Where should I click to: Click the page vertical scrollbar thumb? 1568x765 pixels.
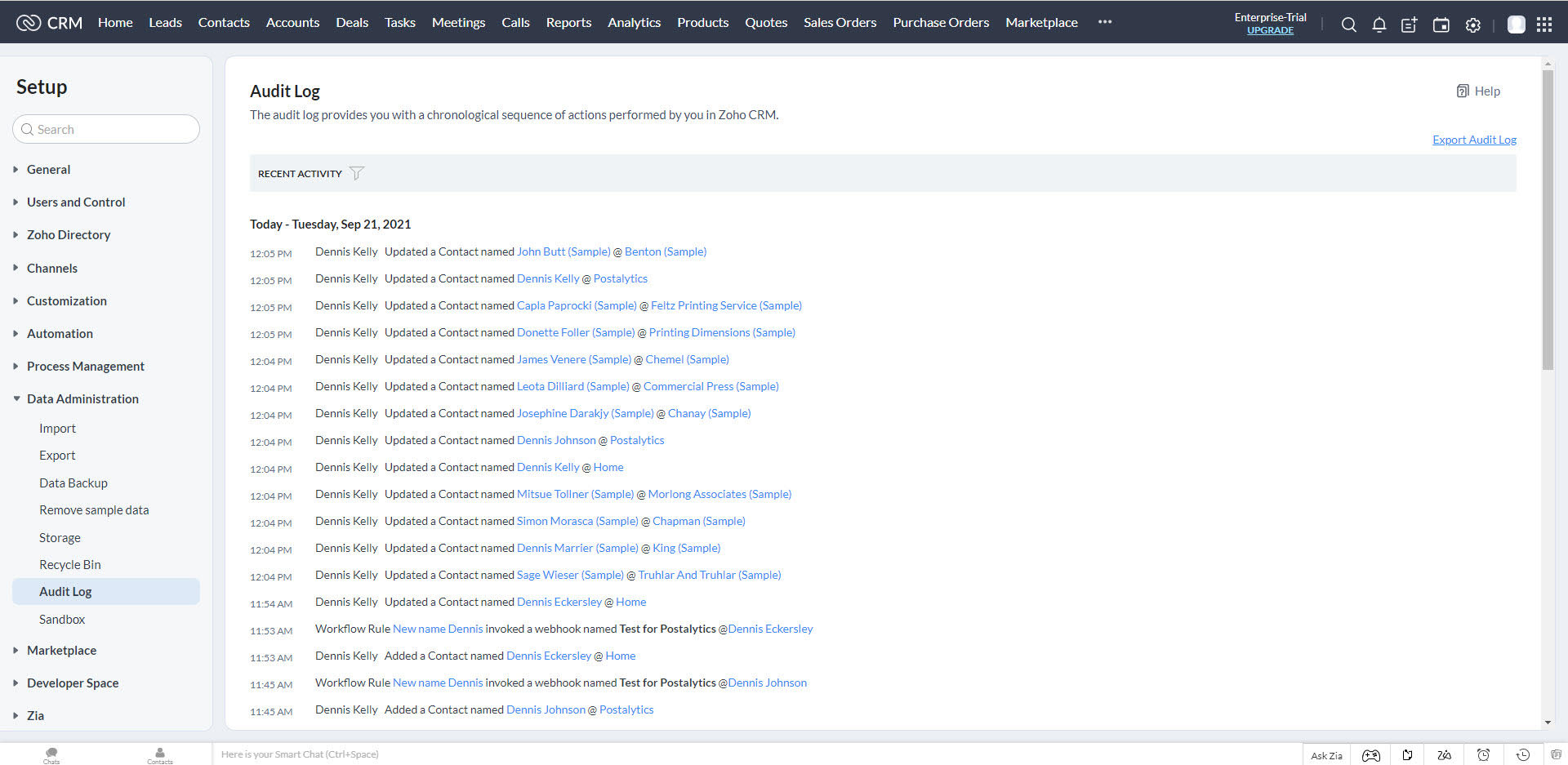point(1548,220)
